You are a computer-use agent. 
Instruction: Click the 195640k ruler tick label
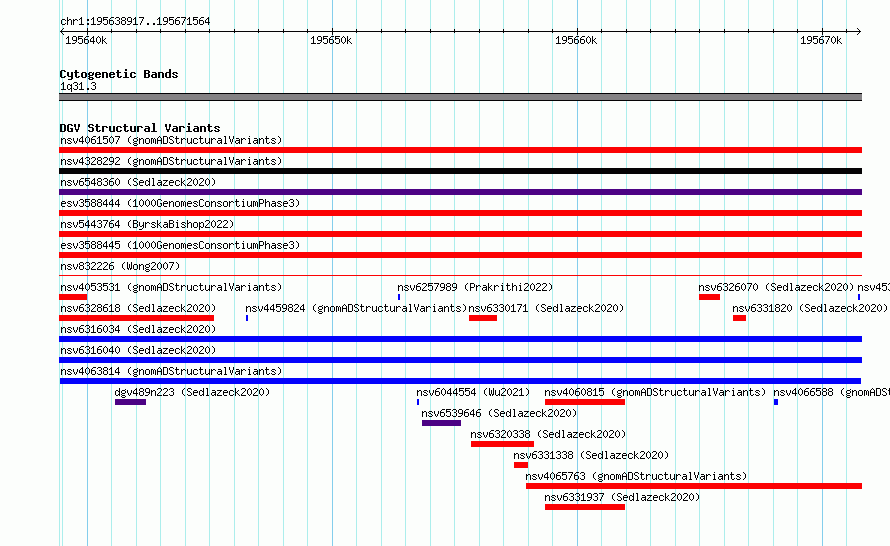(x=86, y=40)
